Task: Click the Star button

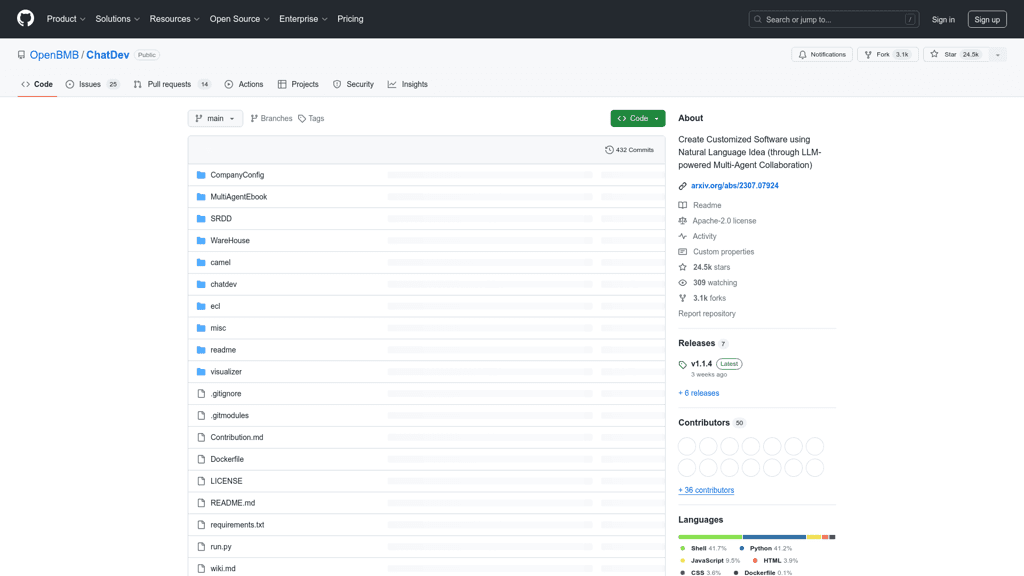Action: click(945, 55)
